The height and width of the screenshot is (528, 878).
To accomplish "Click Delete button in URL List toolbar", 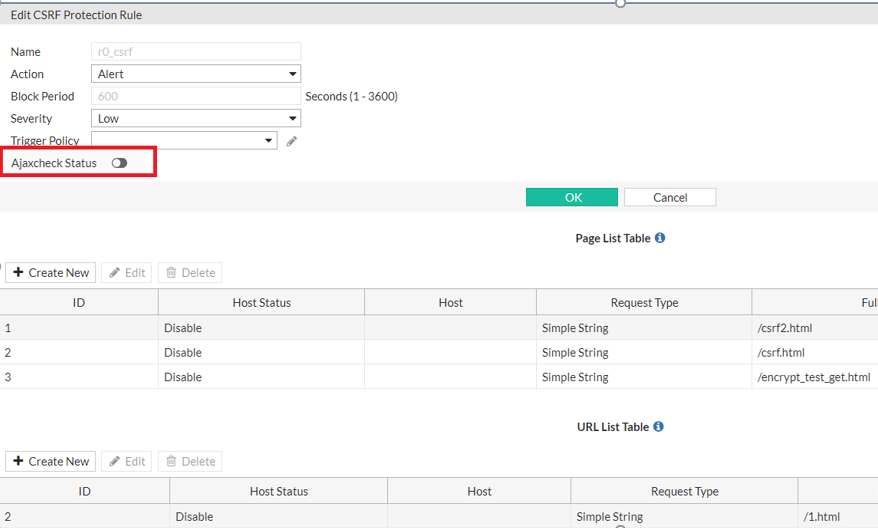I will click(190, 461).
